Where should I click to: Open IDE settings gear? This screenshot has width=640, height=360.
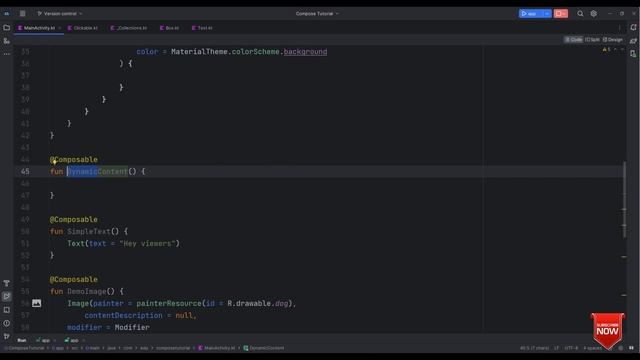tap(593, 13)
